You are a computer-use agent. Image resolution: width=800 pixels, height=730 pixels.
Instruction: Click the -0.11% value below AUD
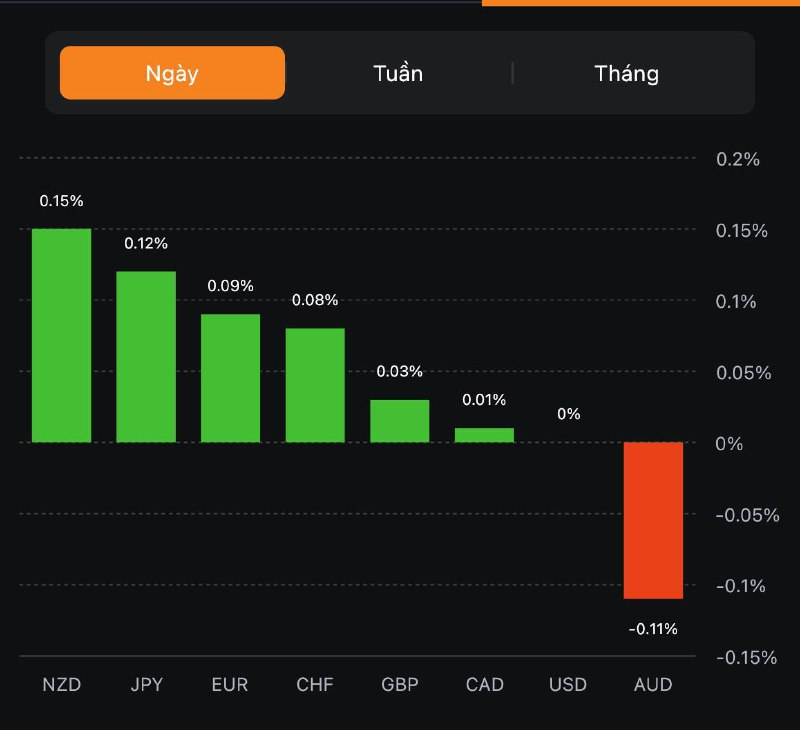tap(653, 629)
